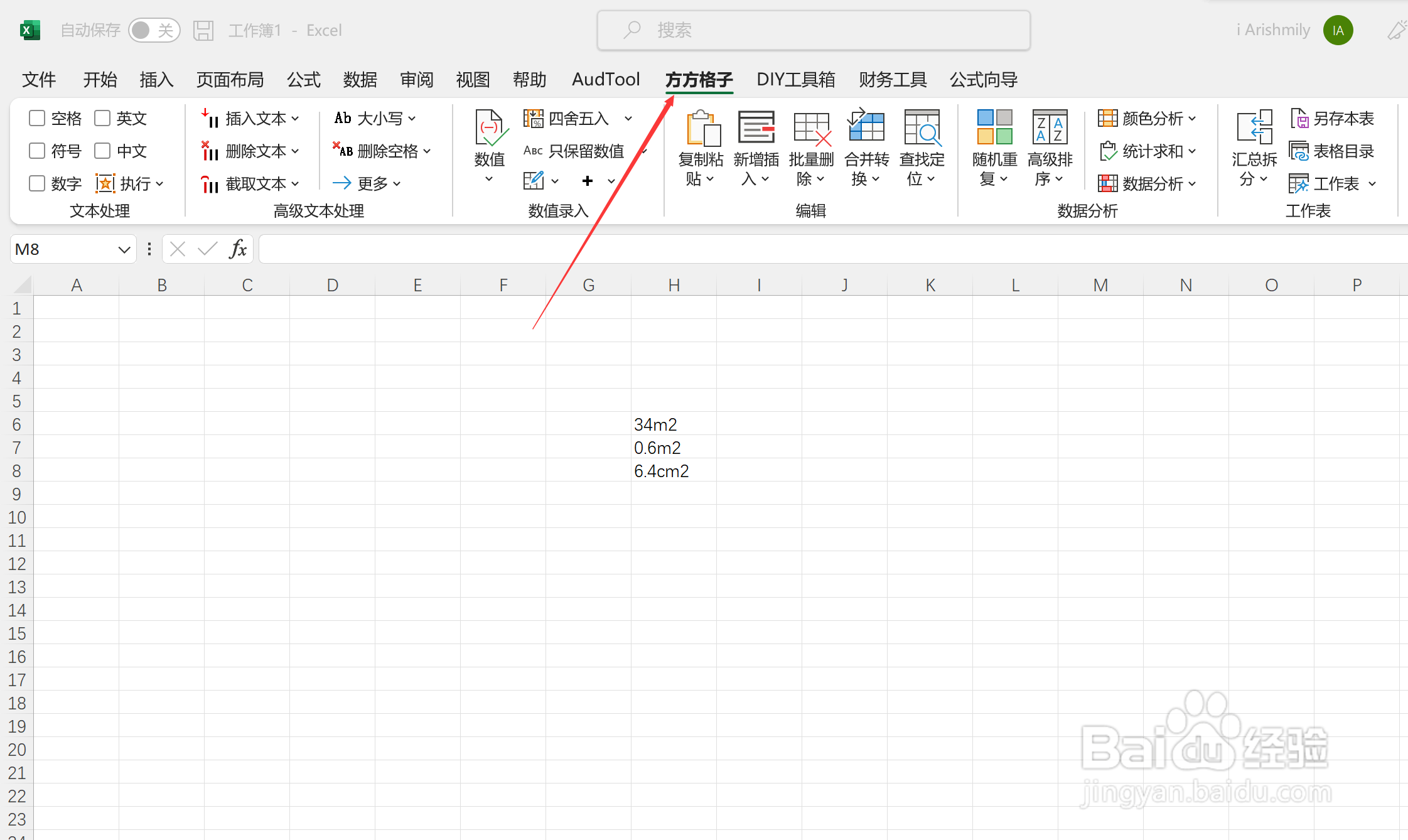Check the 英文 checkbox
Image resolution: width=1408 pixels, height=840 pixels.
click(x=102, y=118)
